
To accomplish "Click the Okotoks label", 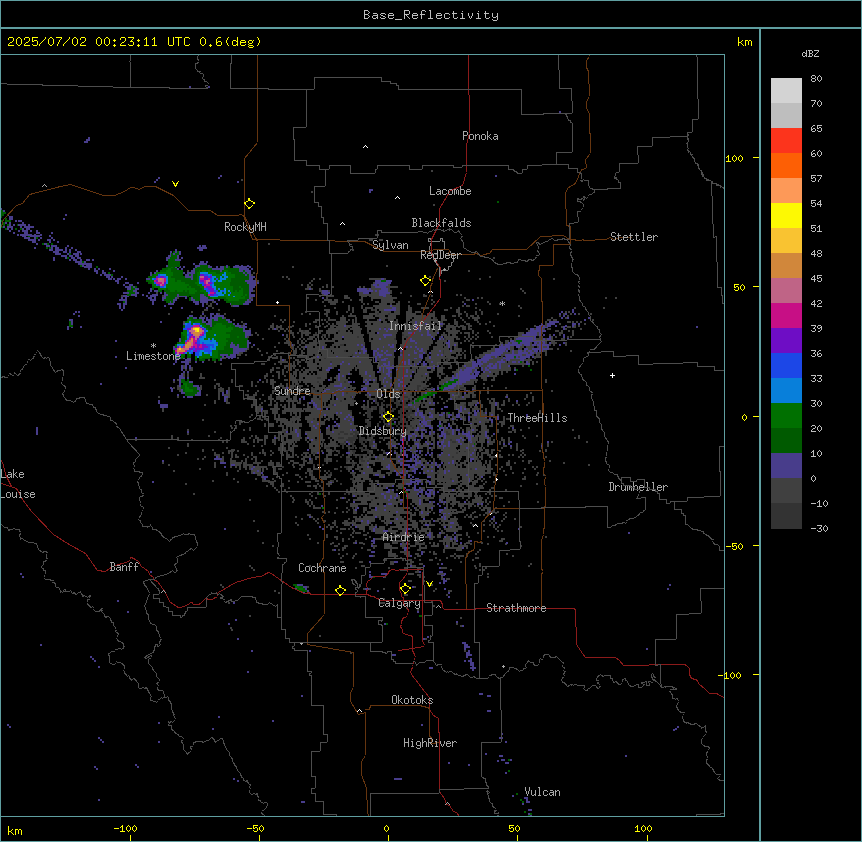I will point(412,700).
